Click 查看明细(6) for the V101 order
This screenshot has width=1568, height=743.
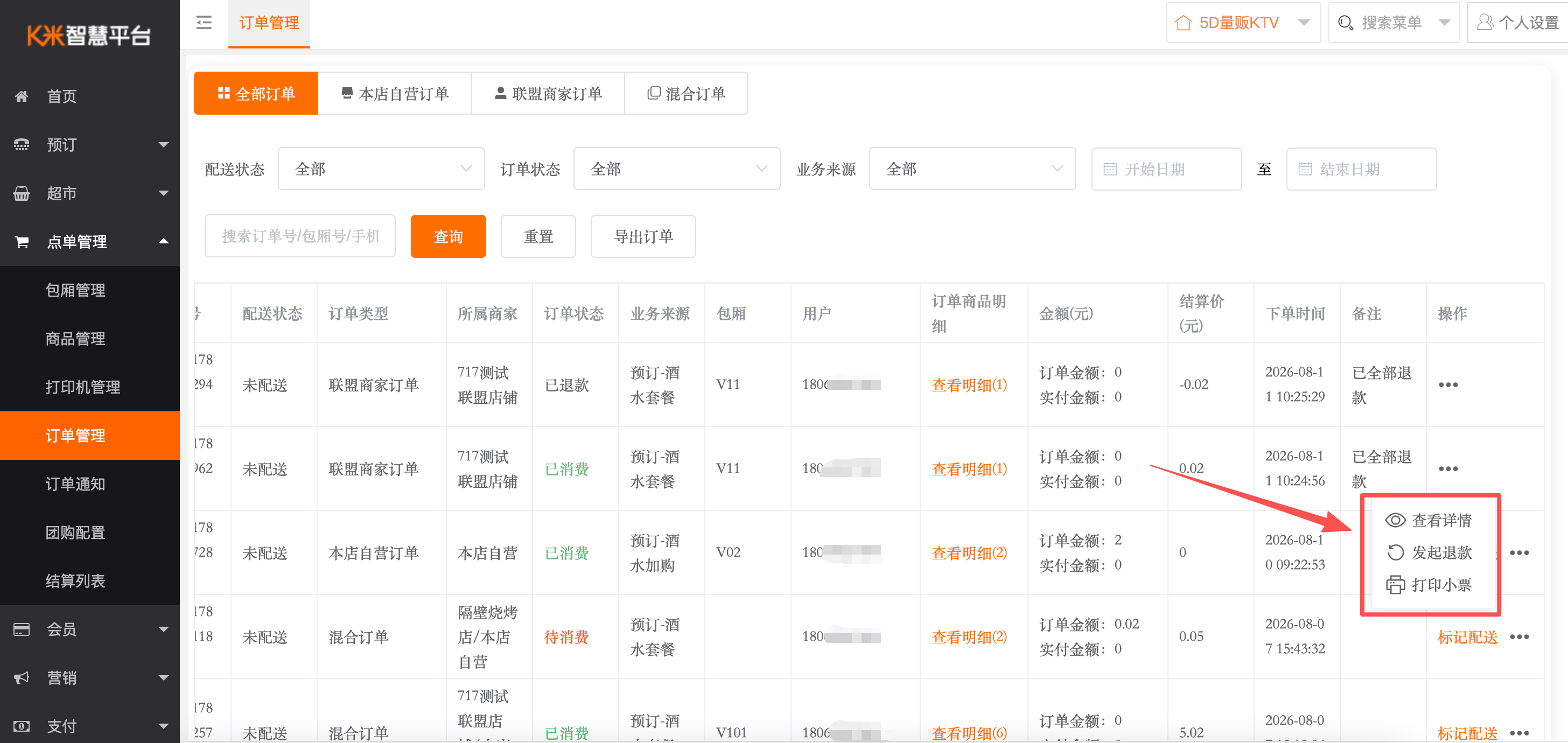tap(969, 733)
